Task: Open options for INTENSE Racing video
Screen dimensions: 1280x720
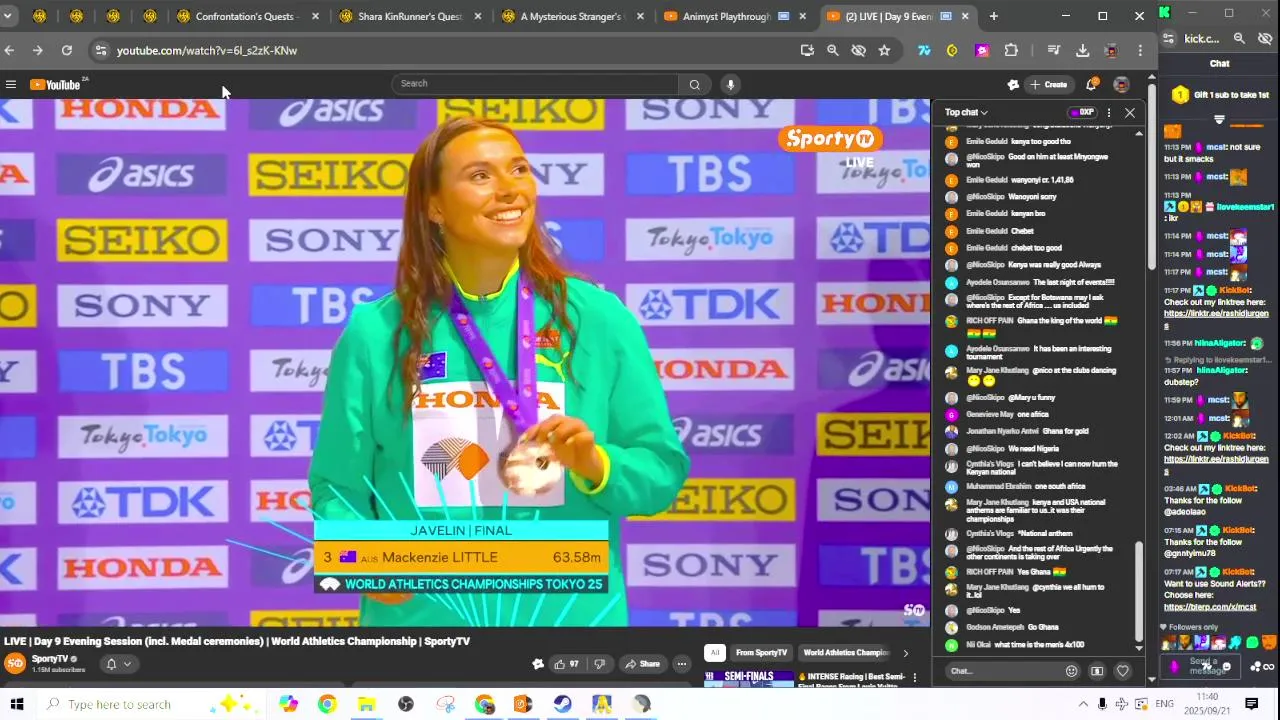Action: point(914,677)
